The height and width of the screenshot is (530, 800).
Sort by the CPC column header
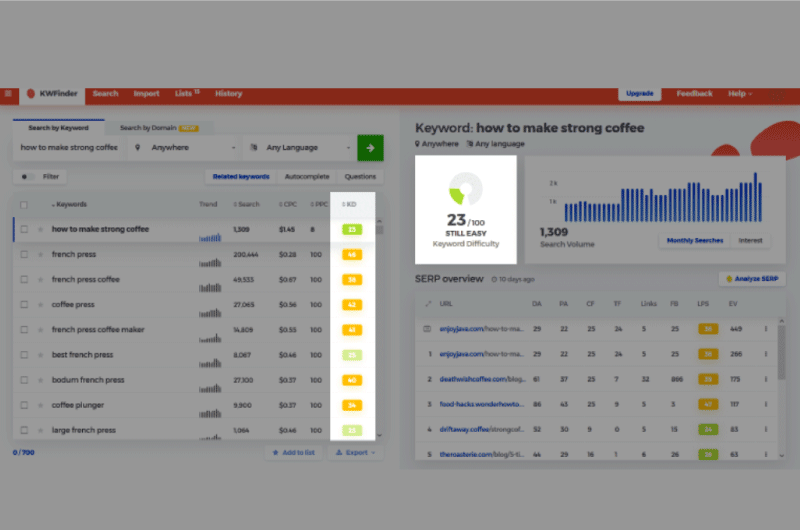[288, 205]
